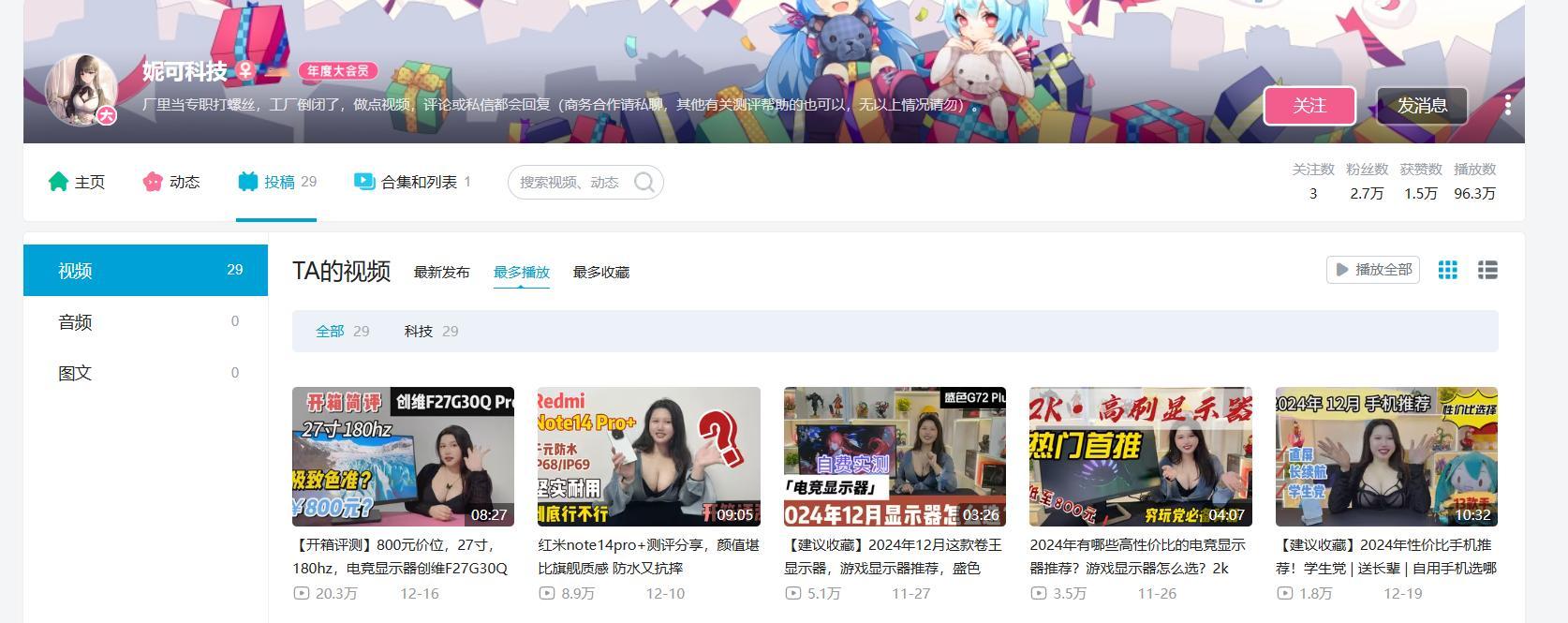Viewport: 1568px width, 623px height.
Task: Click the 妮可科技 username text
Action: coord(185,71)
